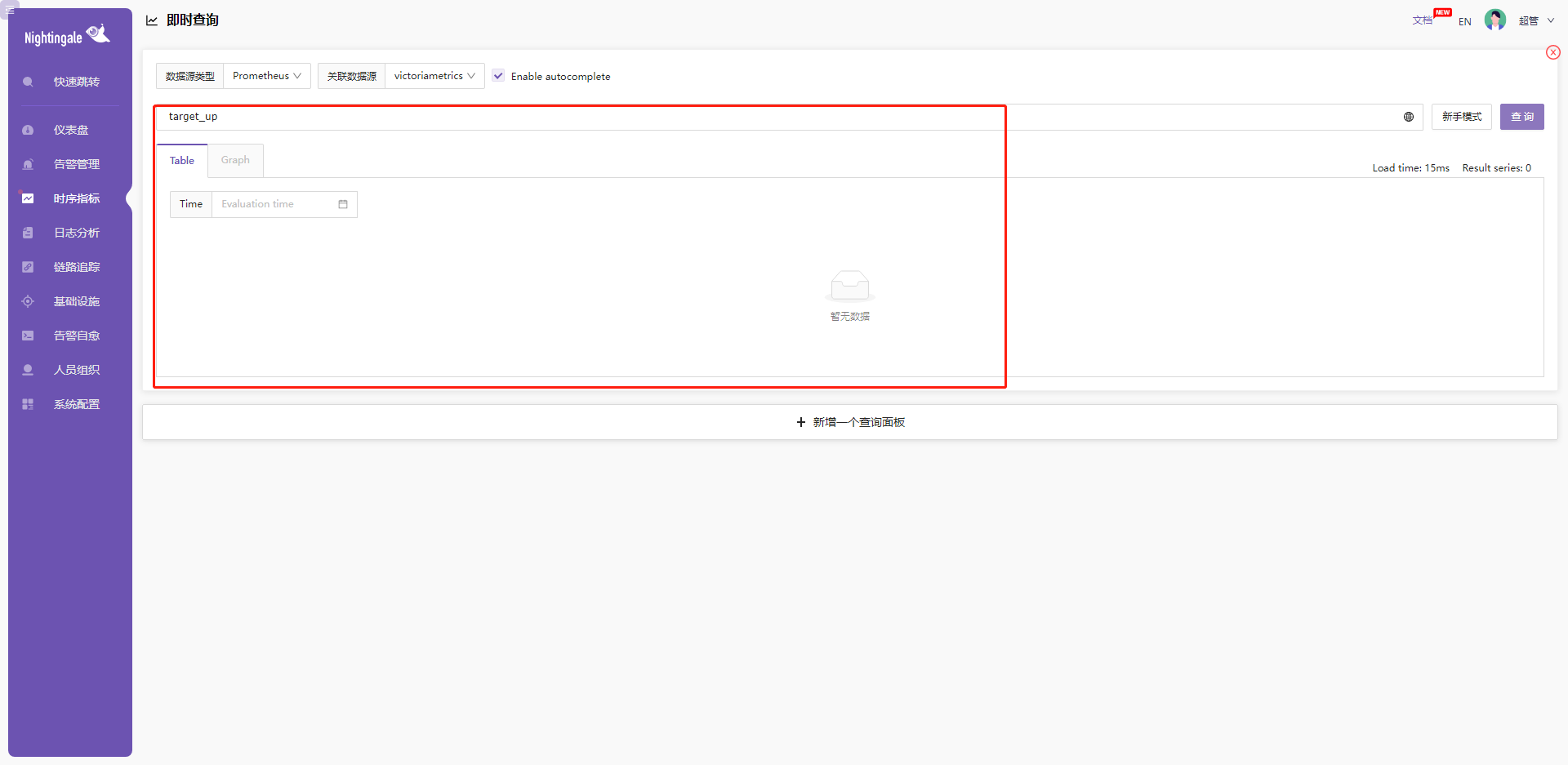Click the 查询 button to run query
The width and height of the screenshot is (1568, 765).
click(x=1521, y=117)
